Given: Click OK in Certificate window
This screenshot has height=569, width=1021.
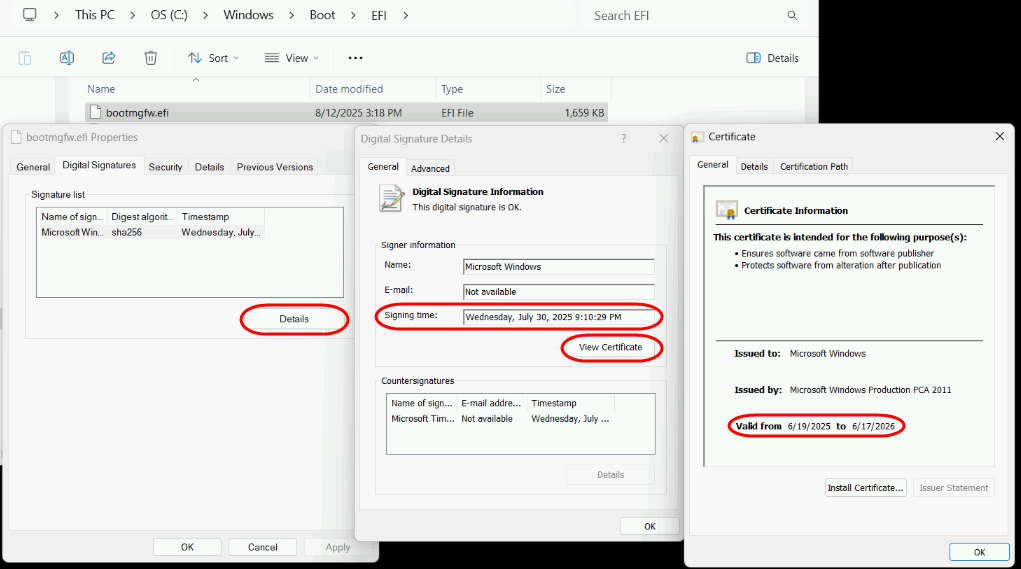Looking at the screenshot, I should [979, 552].
